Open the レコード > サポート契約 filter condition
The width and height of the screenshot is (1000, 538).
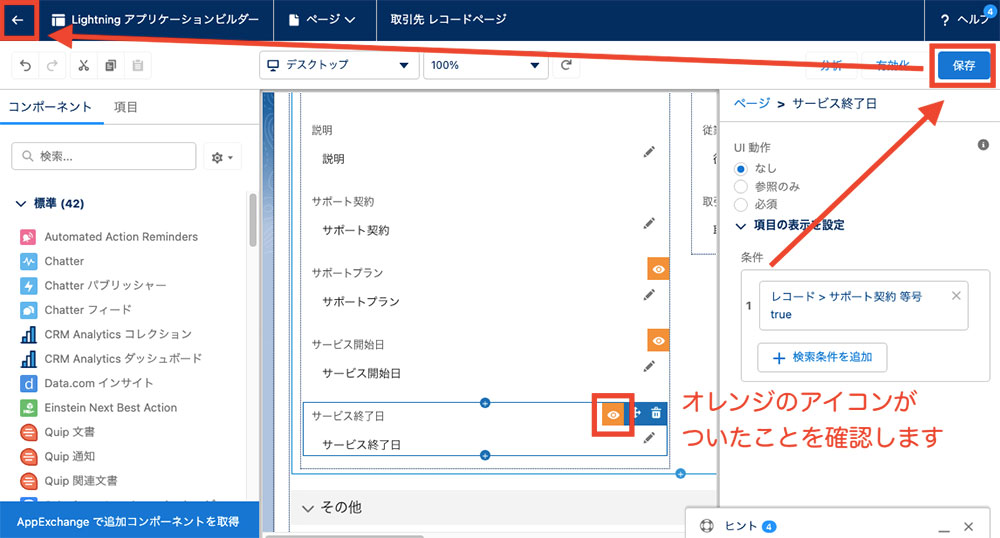[x=846, y=305]
